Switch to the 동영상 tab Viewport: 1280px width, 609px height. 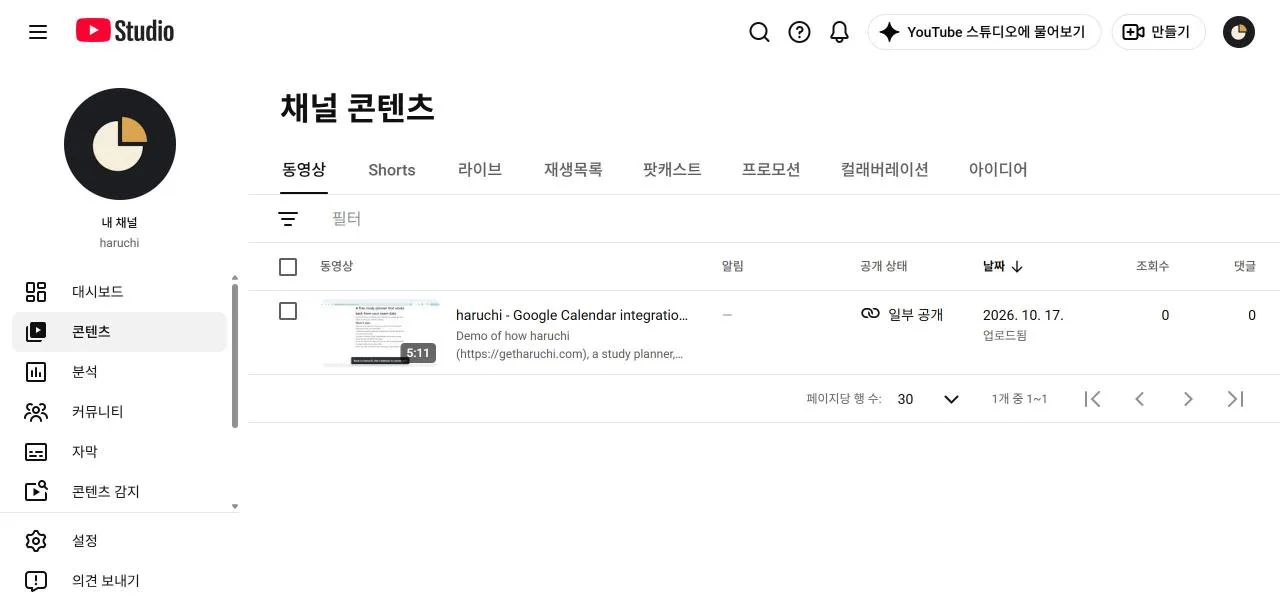pyautogui.click(x=304, y=170)
